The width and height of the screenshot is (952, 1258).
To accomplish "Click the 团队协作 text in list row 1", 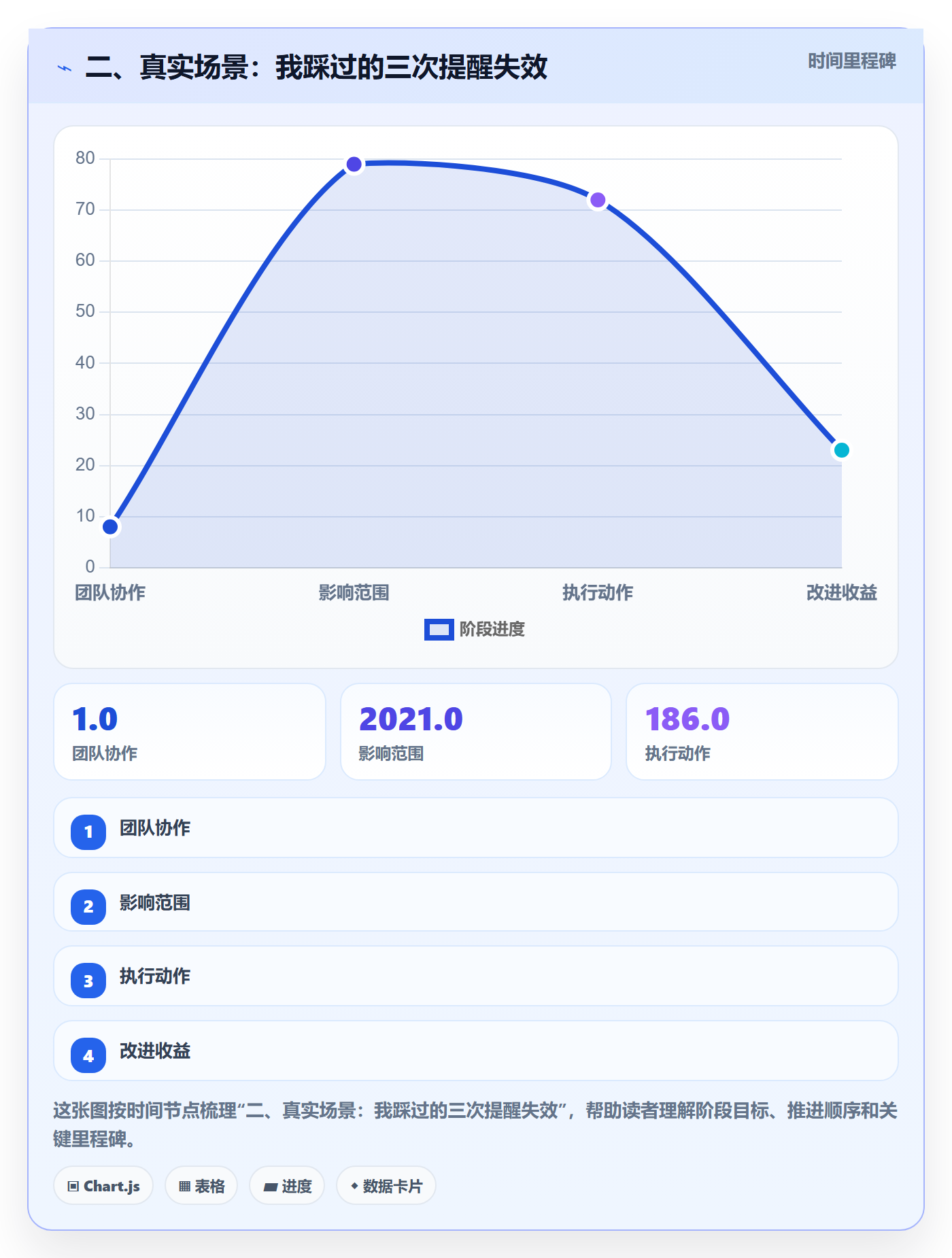I will pyautogui.click(x=155, y=828).
